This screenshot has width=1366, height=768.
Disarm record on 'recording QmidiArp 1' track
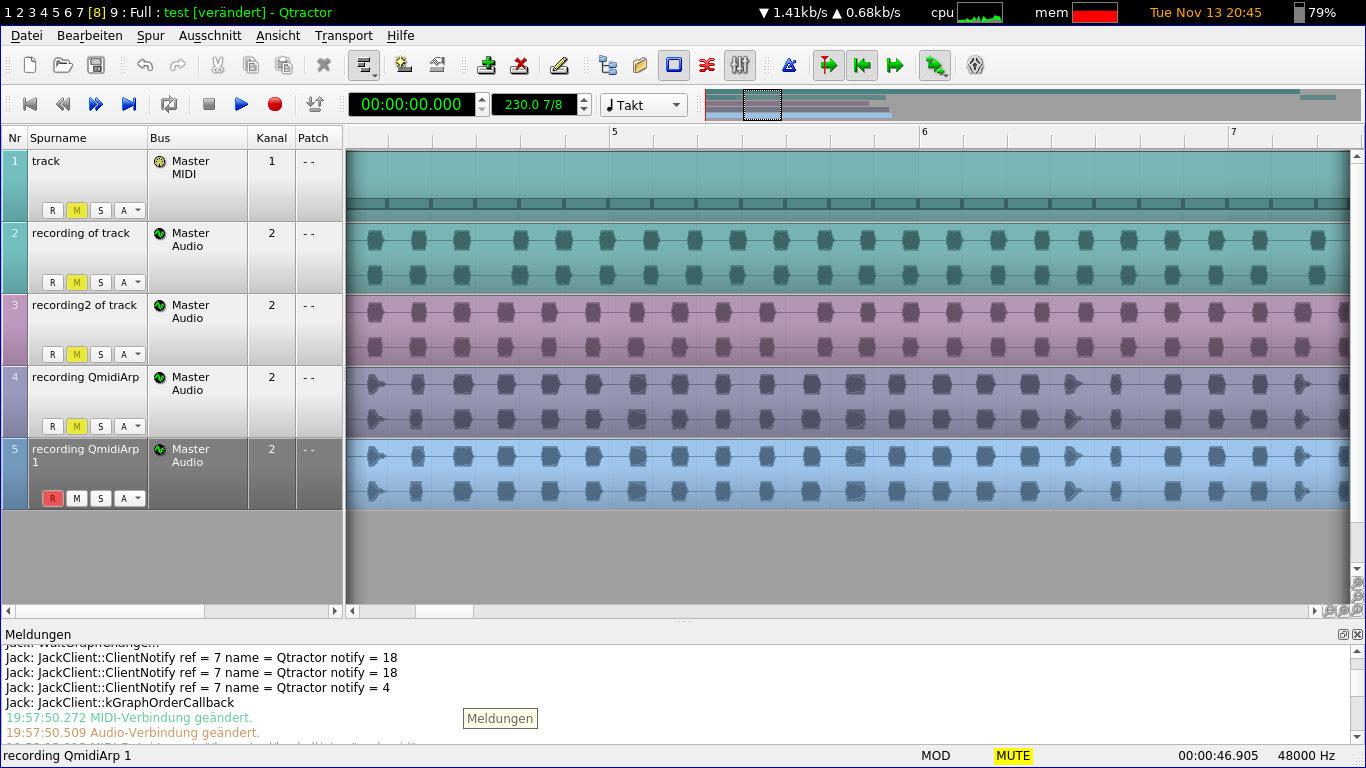click(x=53, y=499)
